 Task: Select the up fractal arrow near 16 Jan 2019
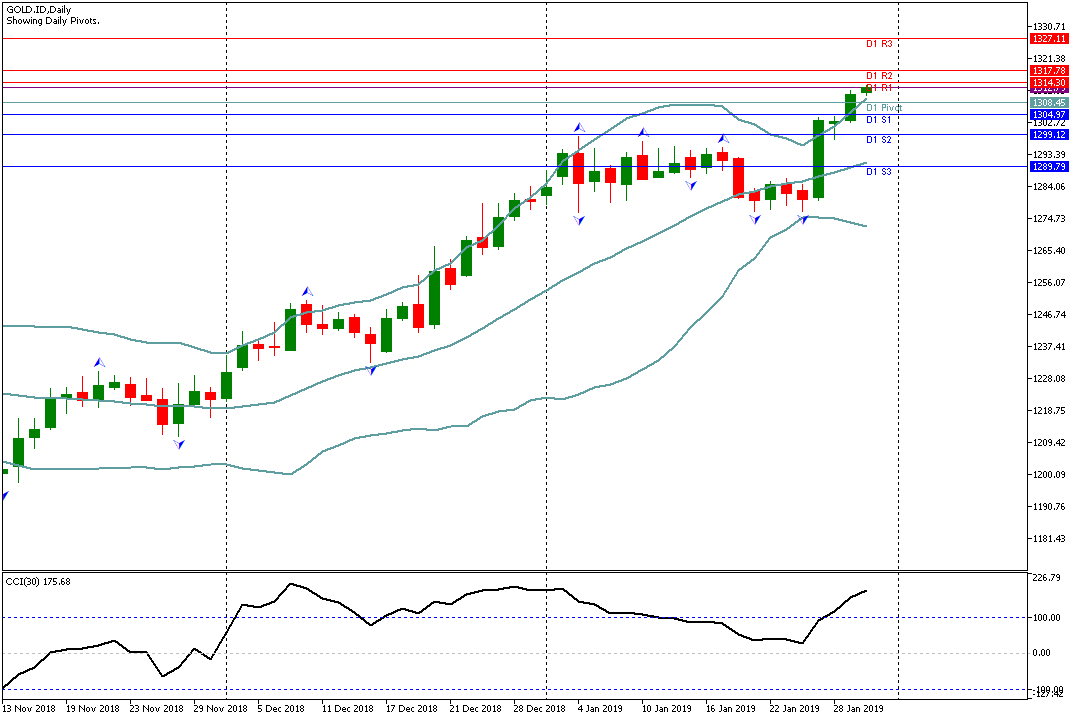coord(723,139)
